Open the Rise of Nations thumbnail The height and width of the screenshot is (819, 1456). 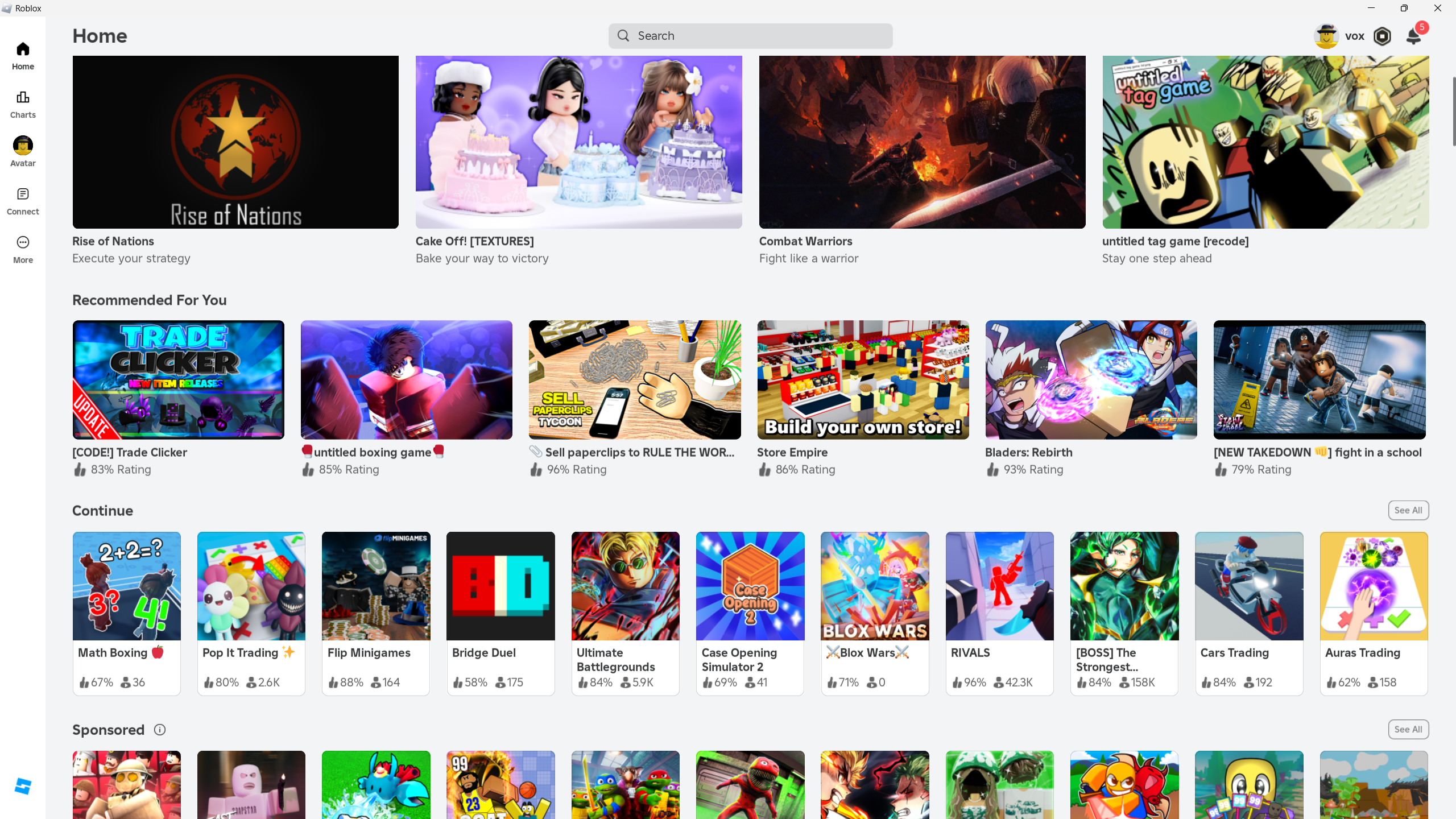click(235, 142)
